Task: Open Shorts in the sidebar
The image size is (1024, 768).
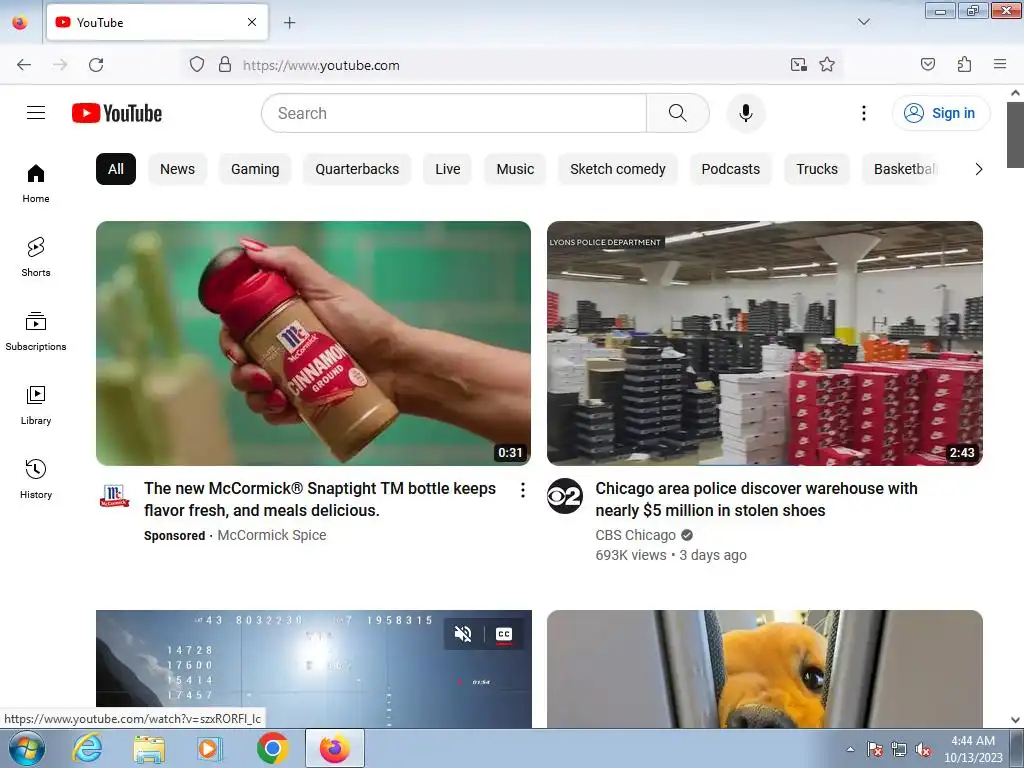Action: (36, 257)
